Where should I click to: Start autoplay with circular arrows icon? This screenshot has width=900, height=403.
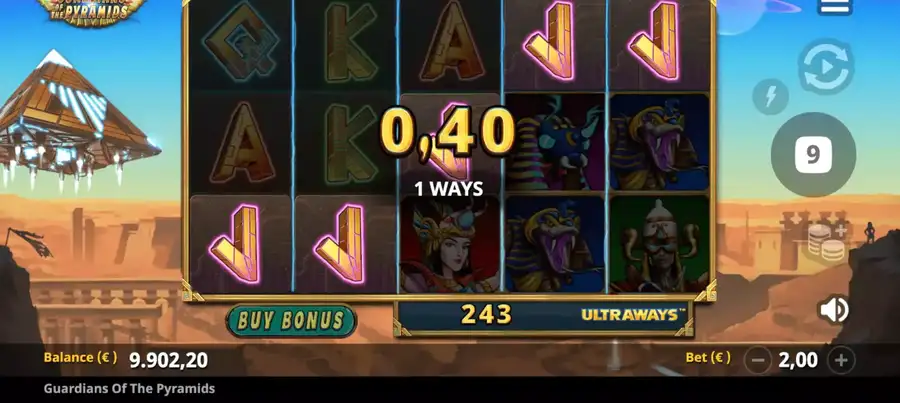[x=826, y=67]
